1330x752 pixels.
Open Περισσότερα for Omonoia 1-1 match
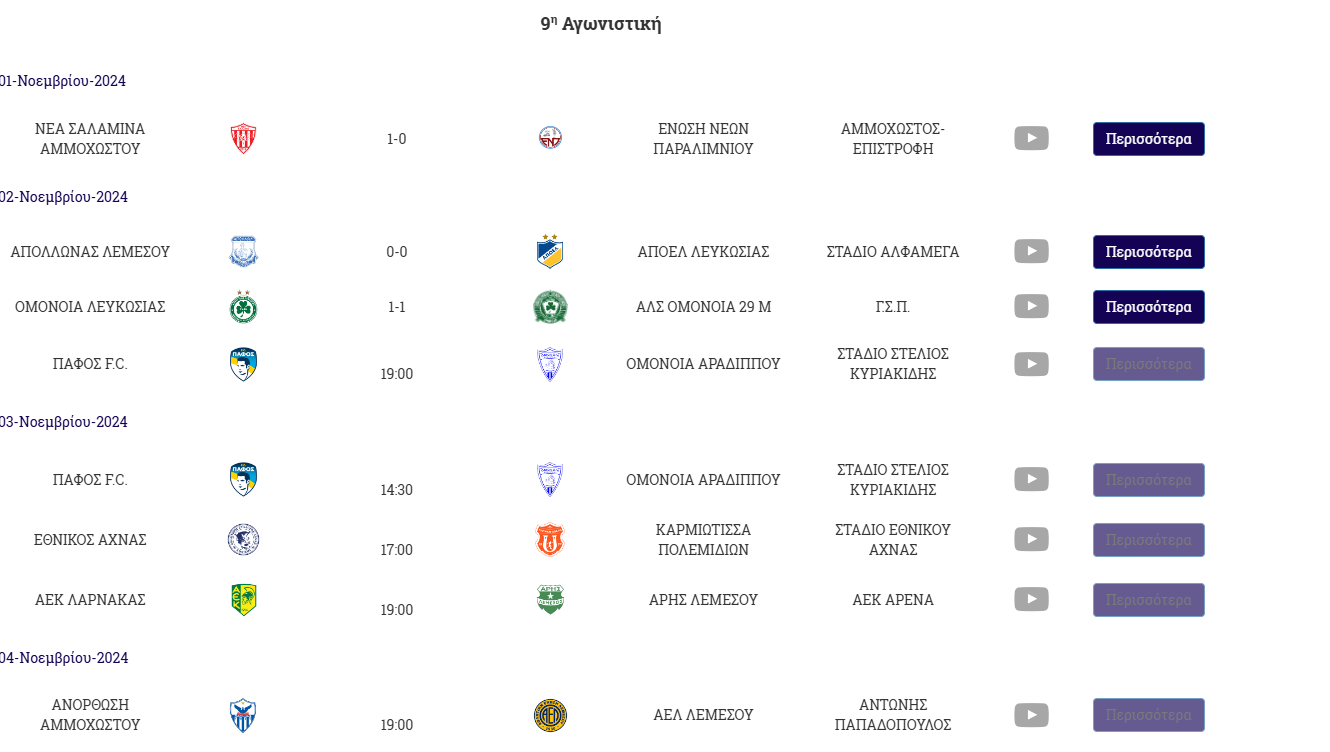(x=1149, y=307)
